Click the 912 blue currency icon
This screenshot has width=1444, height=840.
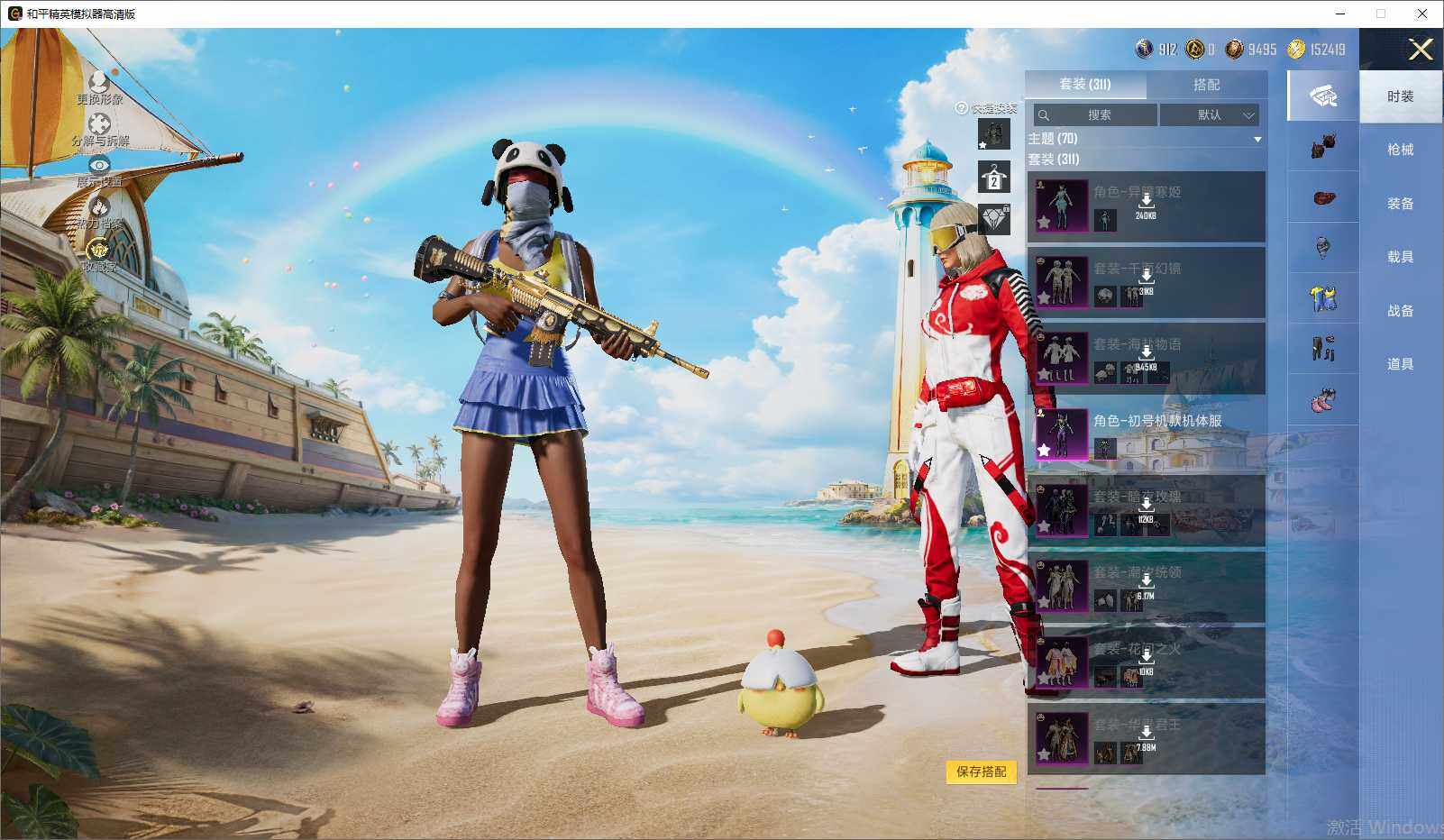(x=1144, y=49)
